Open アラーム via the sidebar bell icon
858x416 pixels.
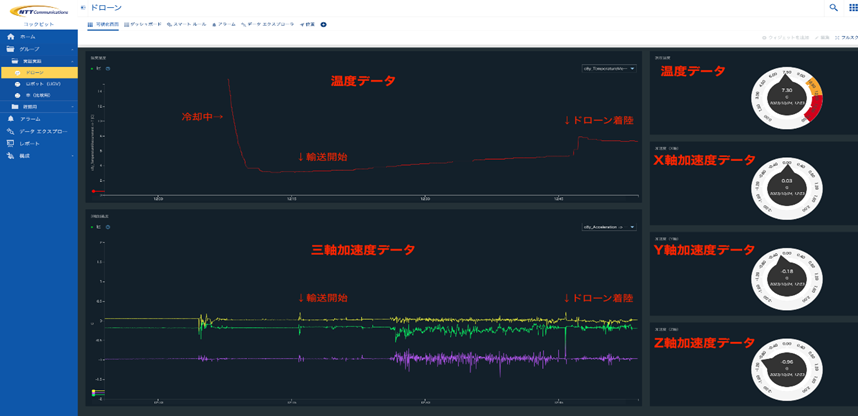(x=10, y=119)
